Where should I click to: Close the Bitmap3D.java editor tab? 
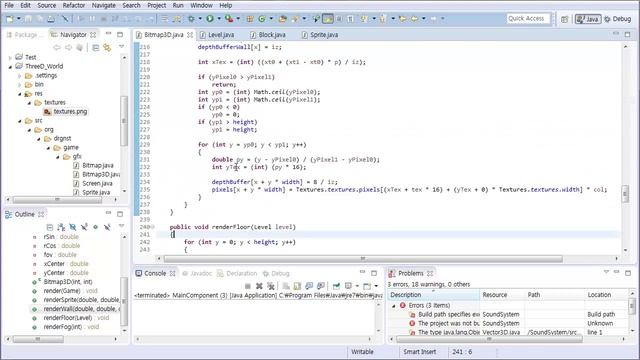point(190,35)
